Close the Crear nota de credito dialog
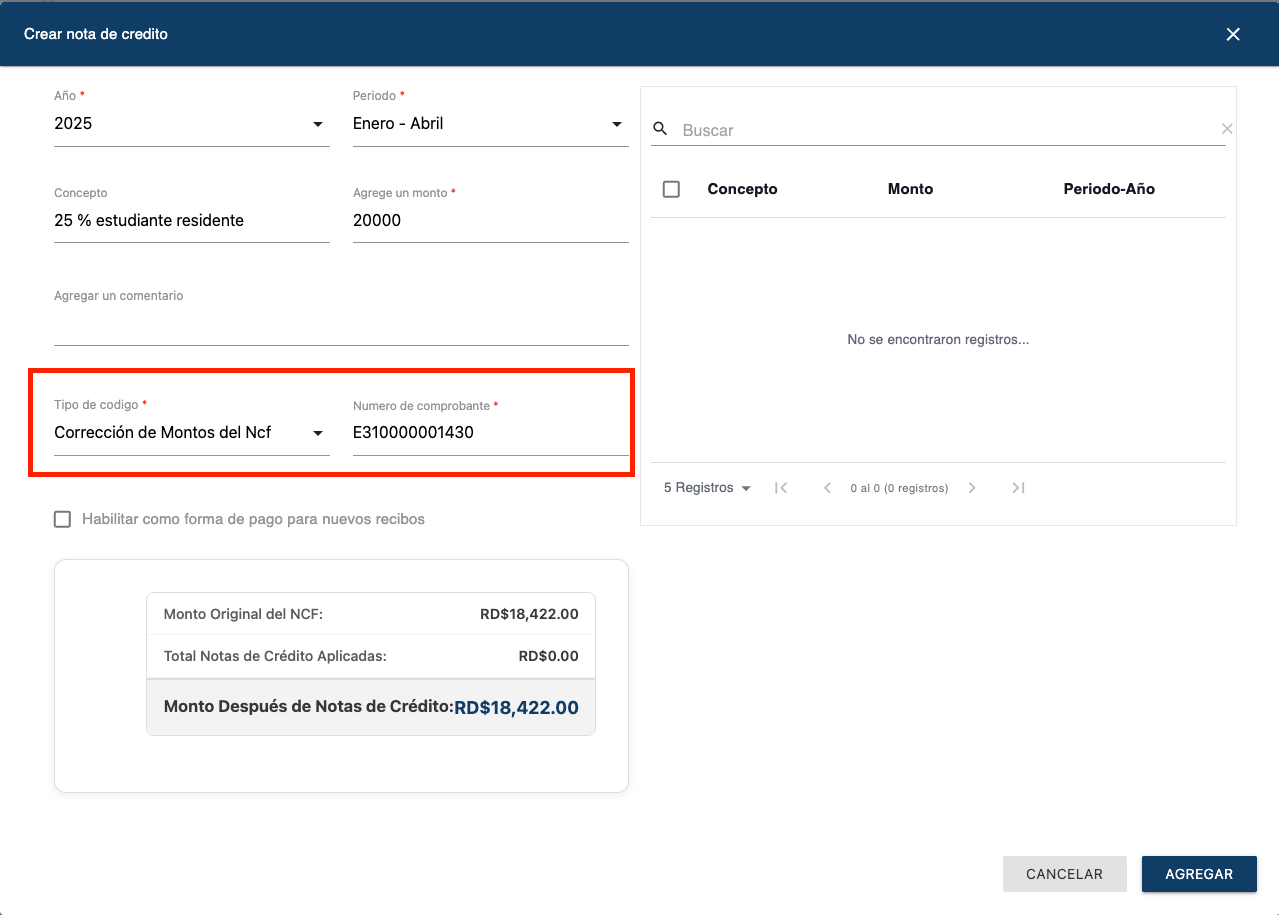Viewport: 1279px width, 915px height. tap(1233, 34)
